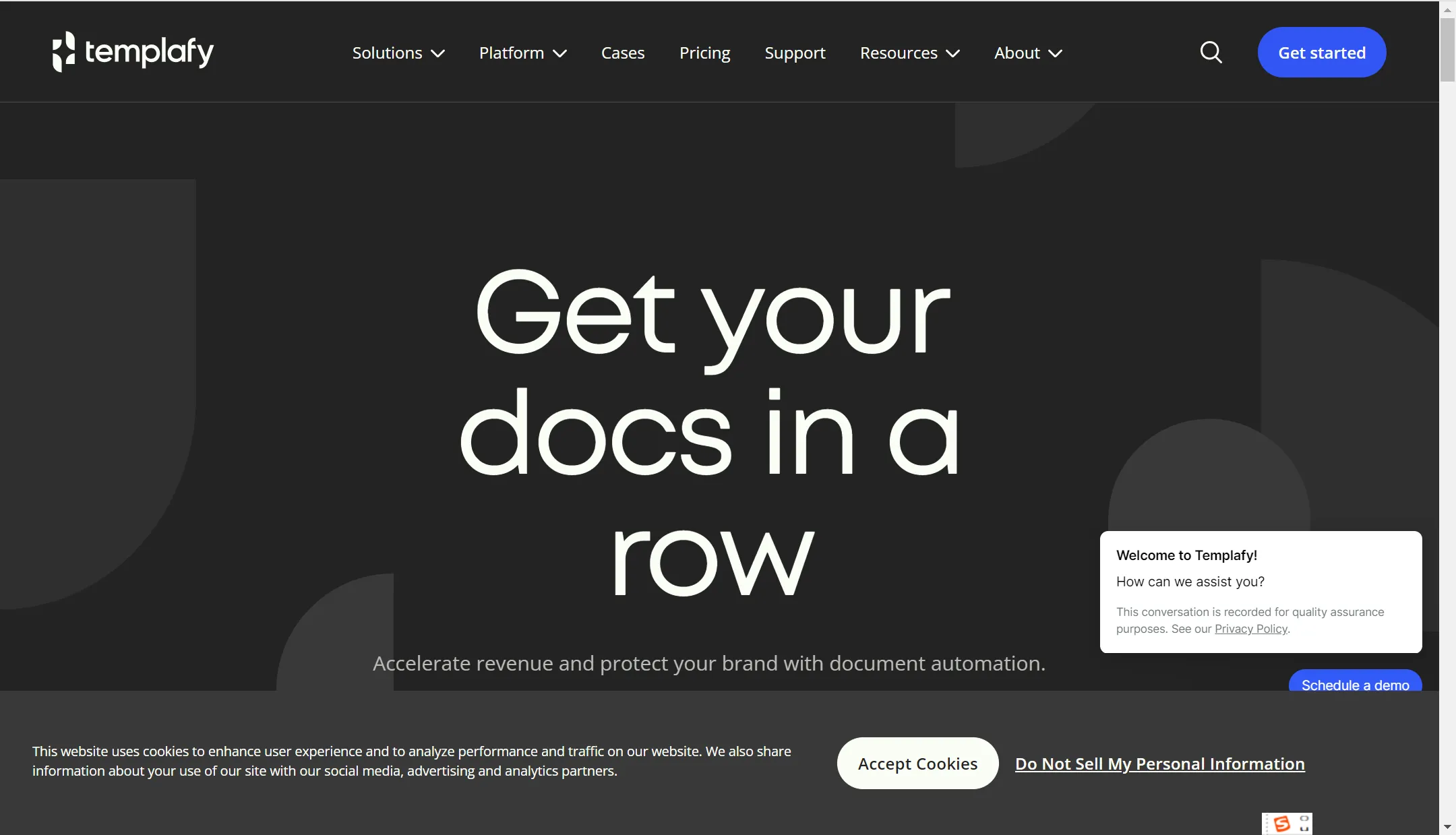Image resolution: width=1456 pixels, height=835 pixels.
Task: Click the chat input field area
Action: pos(1261,591)
